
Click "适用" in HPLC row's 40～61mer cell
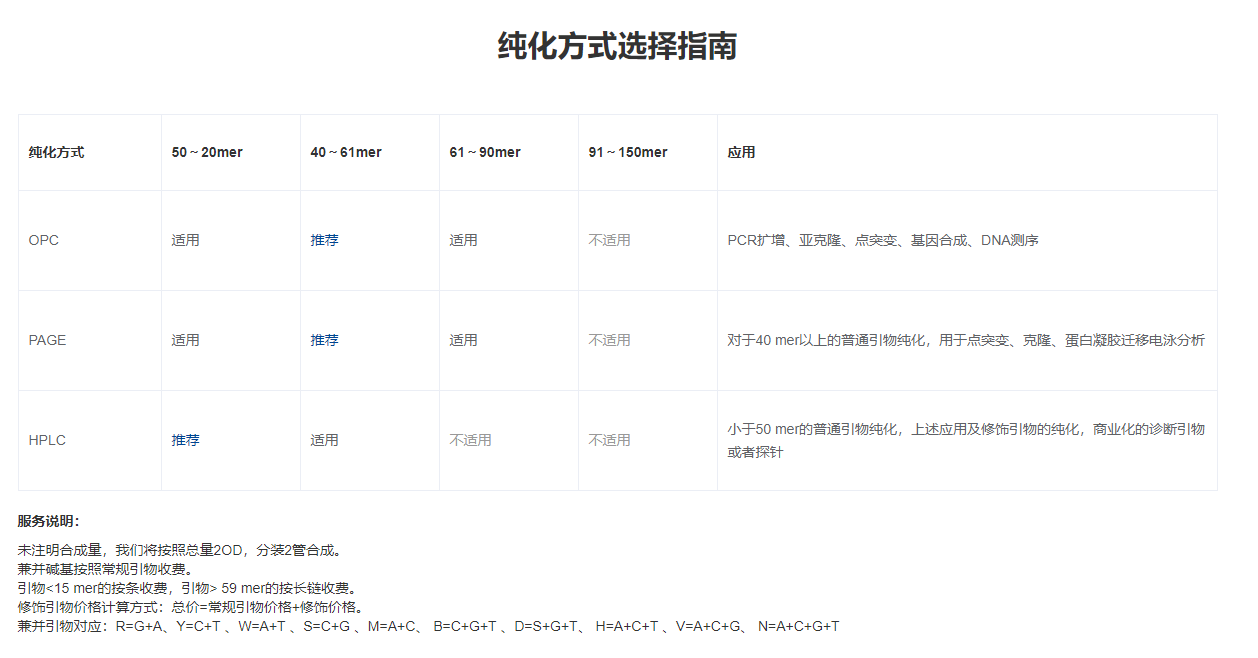pyautogui.click(x=324, y=441)
